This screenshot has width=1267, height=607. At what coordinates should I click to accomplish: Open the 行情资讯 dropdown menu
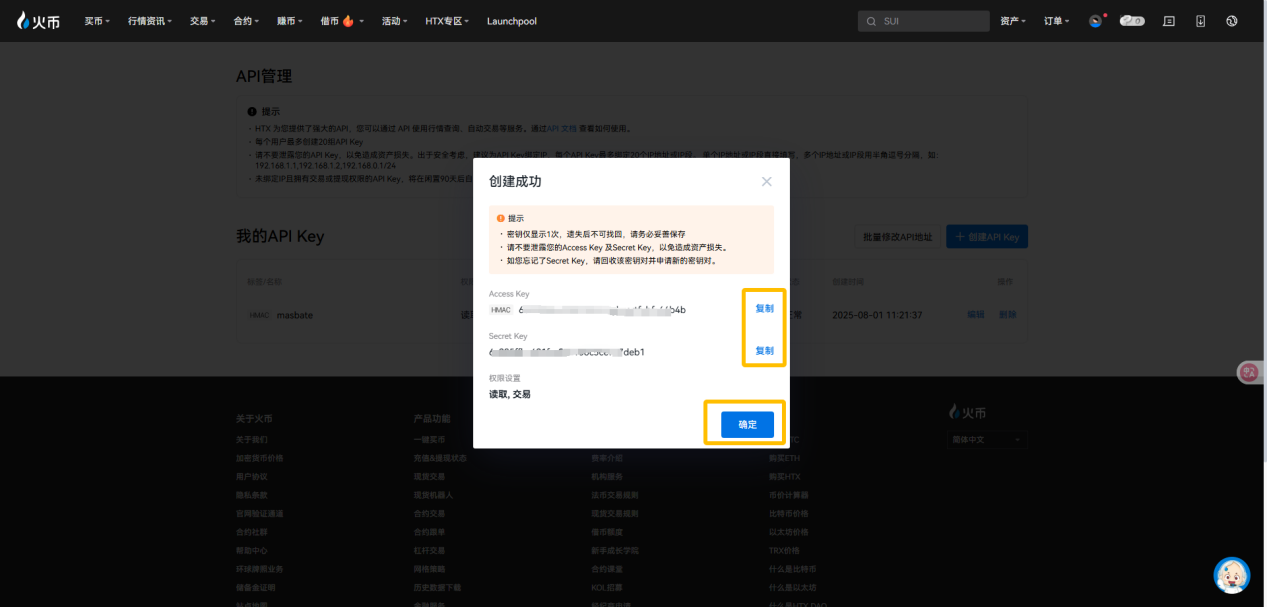pyautogui.click(x=150, y=21)
